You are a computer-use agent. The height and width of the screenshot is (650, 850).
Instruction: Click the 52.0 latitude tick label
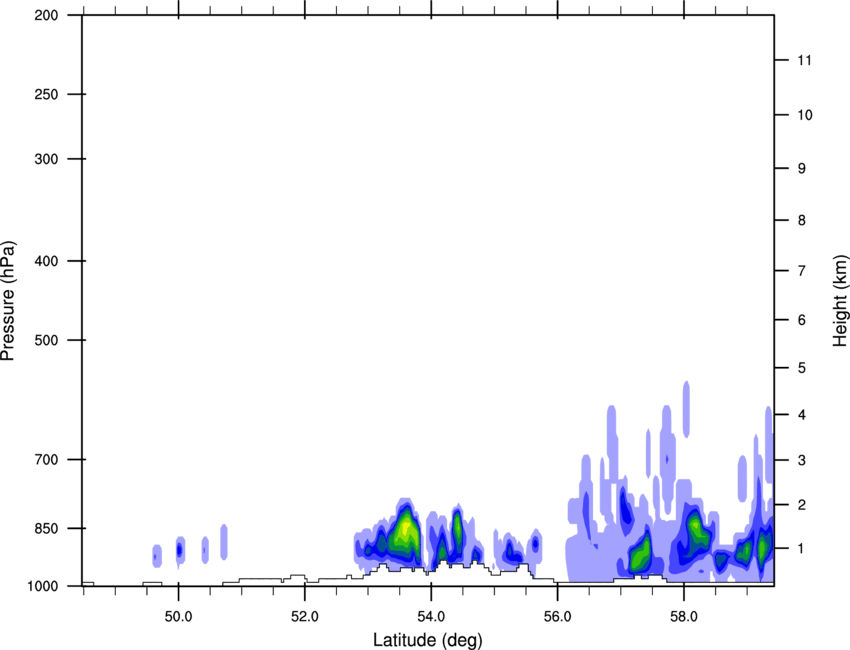point(305,617)
